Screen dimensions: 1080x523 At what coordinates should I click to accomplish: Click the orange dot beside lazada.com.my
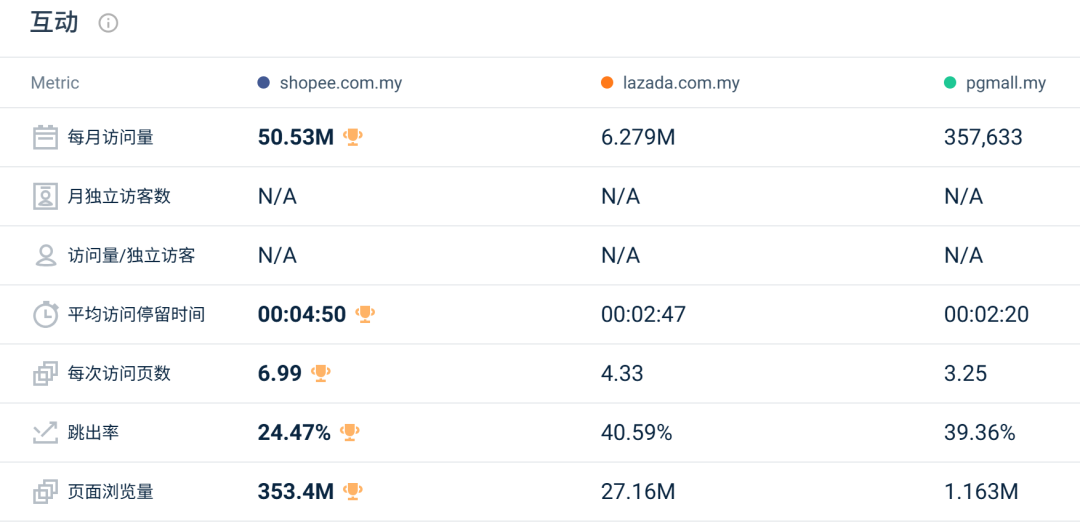point(607,83)
